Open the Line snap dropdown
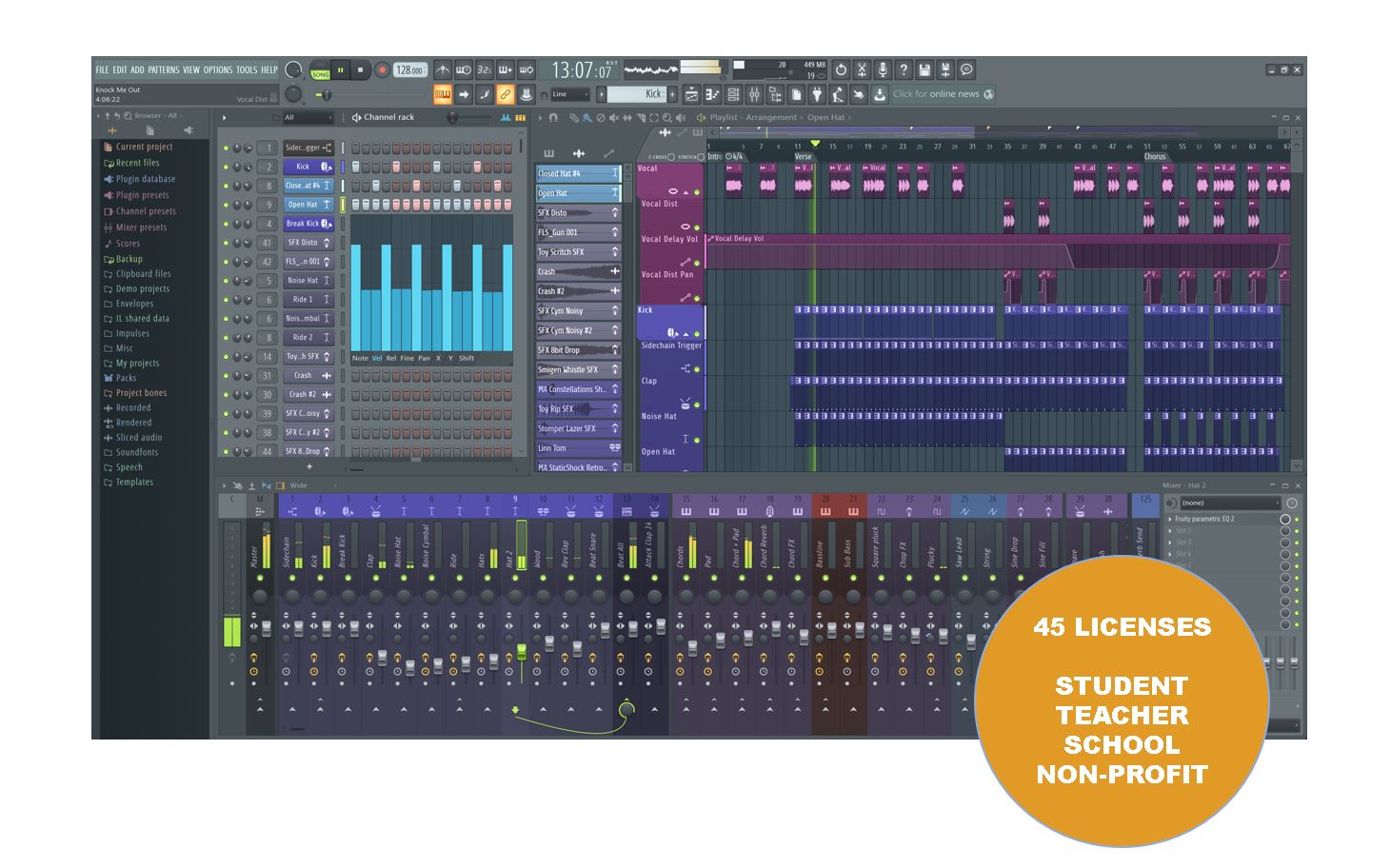The height and width of the screenshot is (868, 1391). (570, 94)
